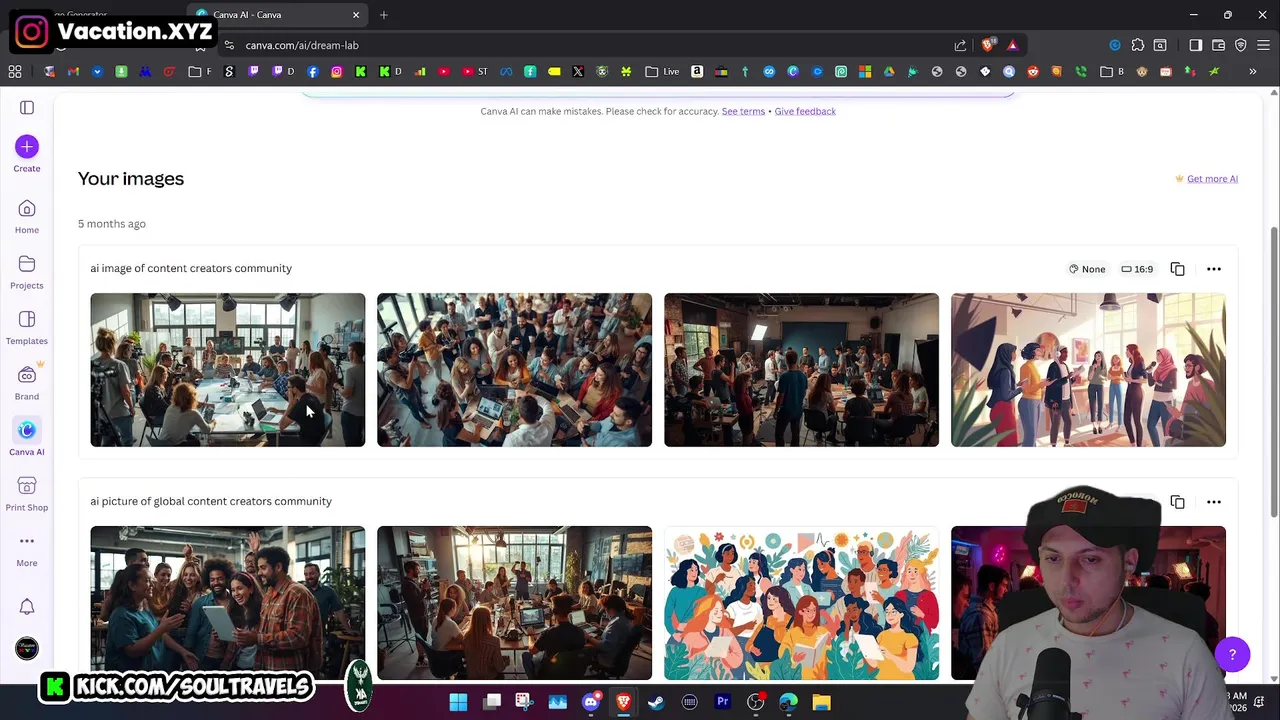Copy prompt for content creators community row
Screen dimensions: 1280x720
click(x=1177, y=269)
